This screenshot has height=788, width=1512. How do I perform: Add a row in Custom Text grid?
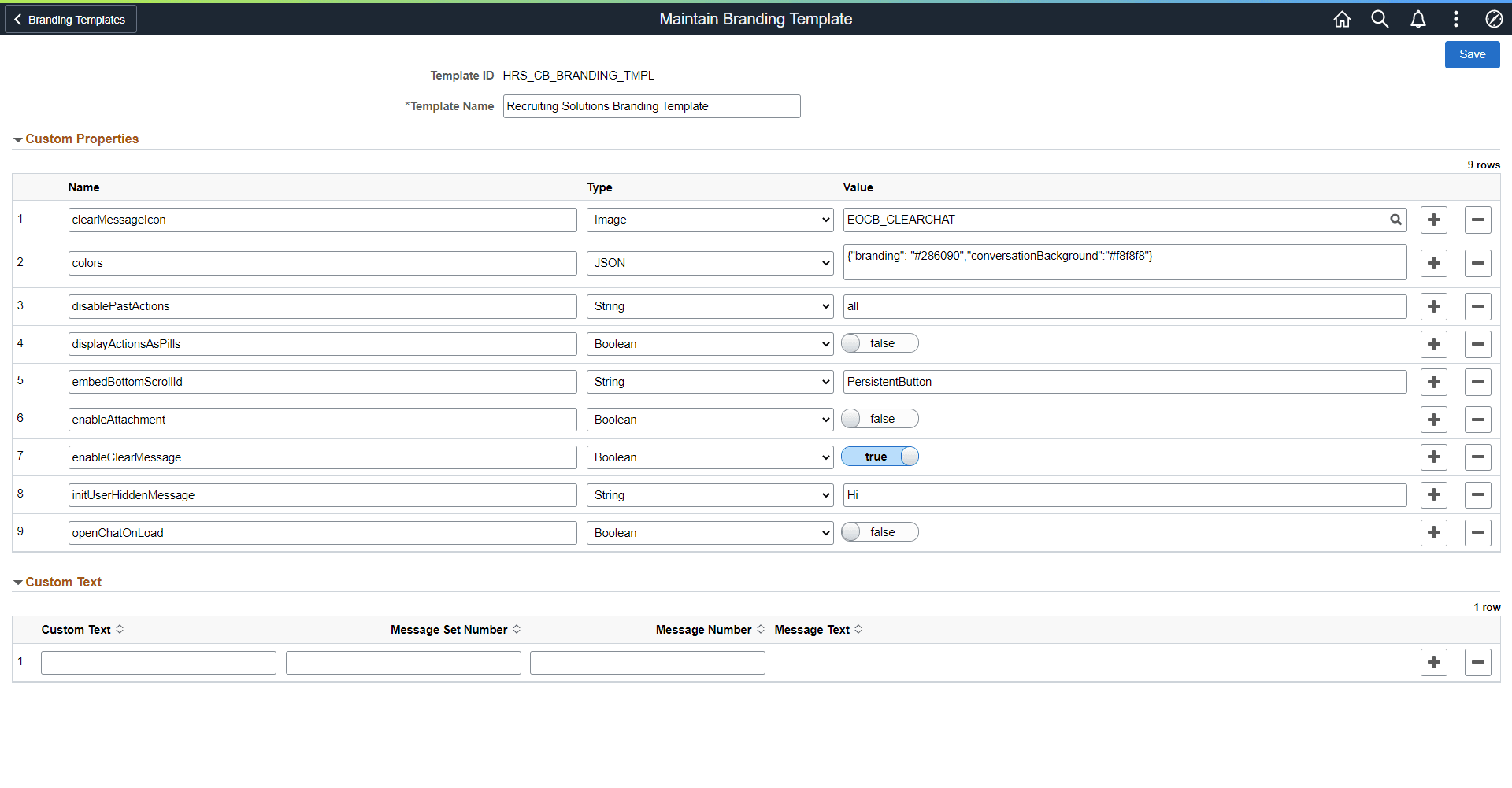point(1434,663)
